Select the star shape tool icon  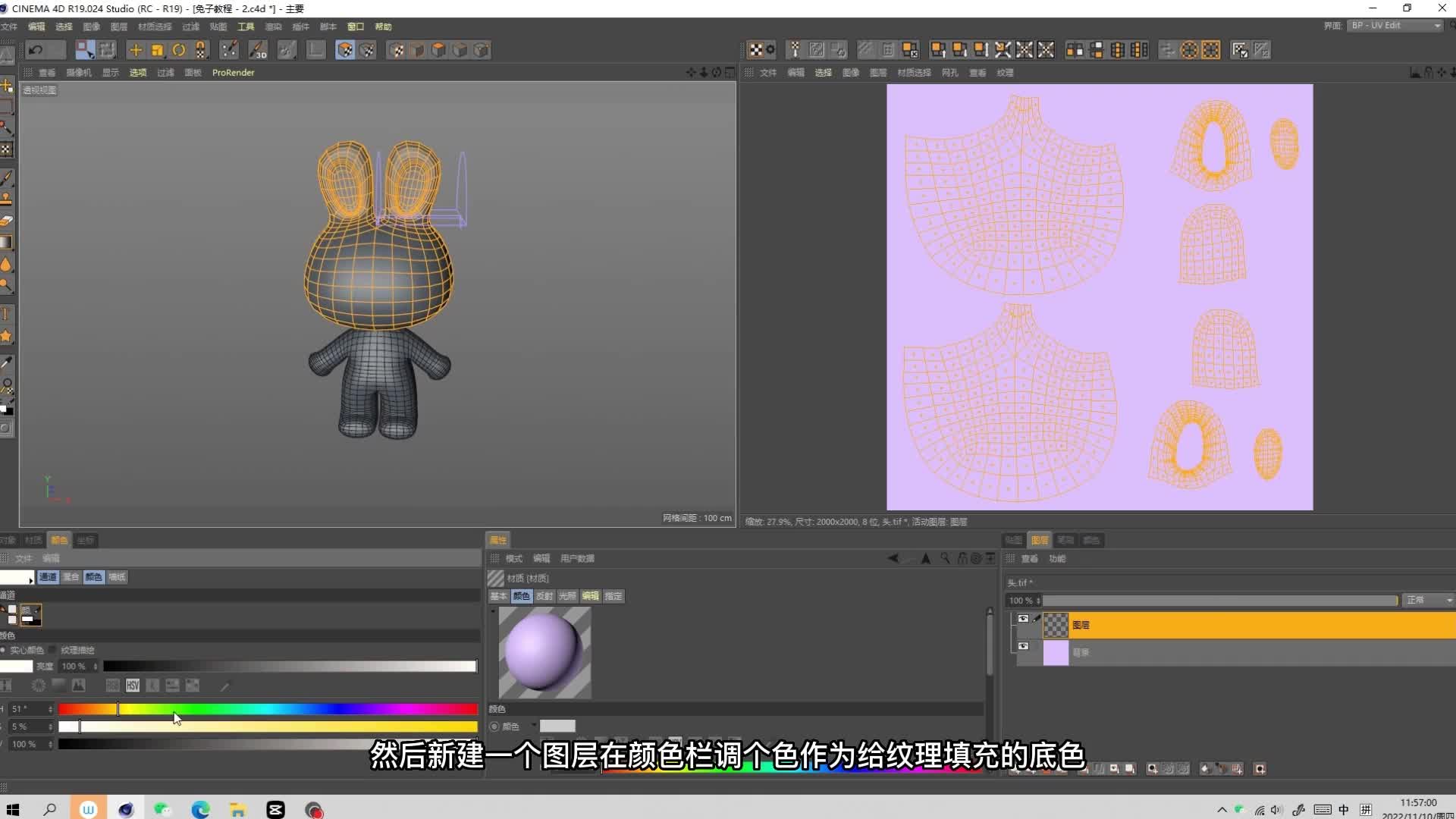coord(7,336)
